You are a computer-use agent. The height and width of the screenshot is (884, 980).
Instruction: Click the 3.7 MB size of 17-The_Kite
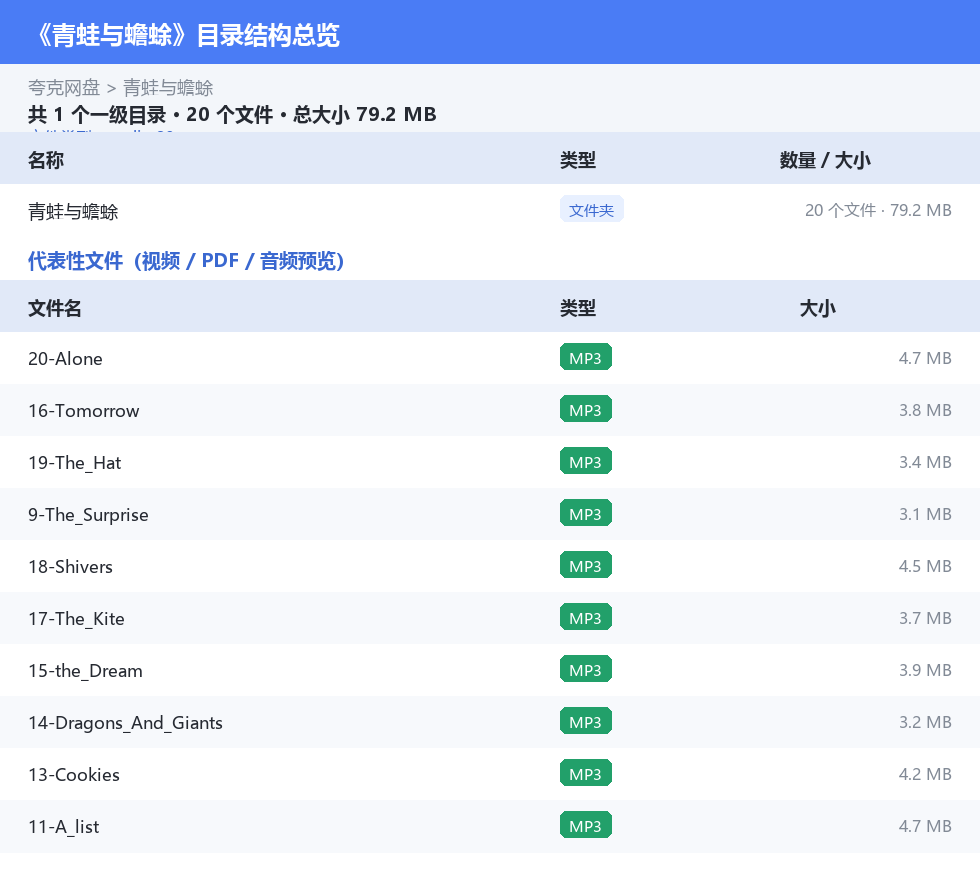tap(925, 618)
